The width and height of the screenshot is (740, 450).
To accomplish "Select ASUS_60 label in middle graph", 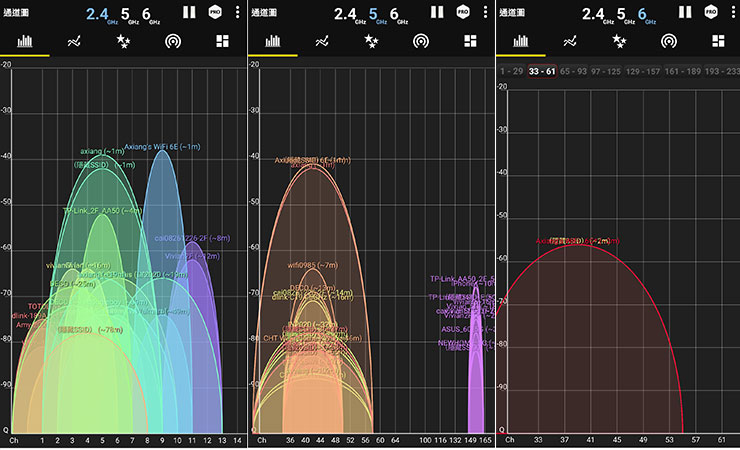I will tap(467, 329).
